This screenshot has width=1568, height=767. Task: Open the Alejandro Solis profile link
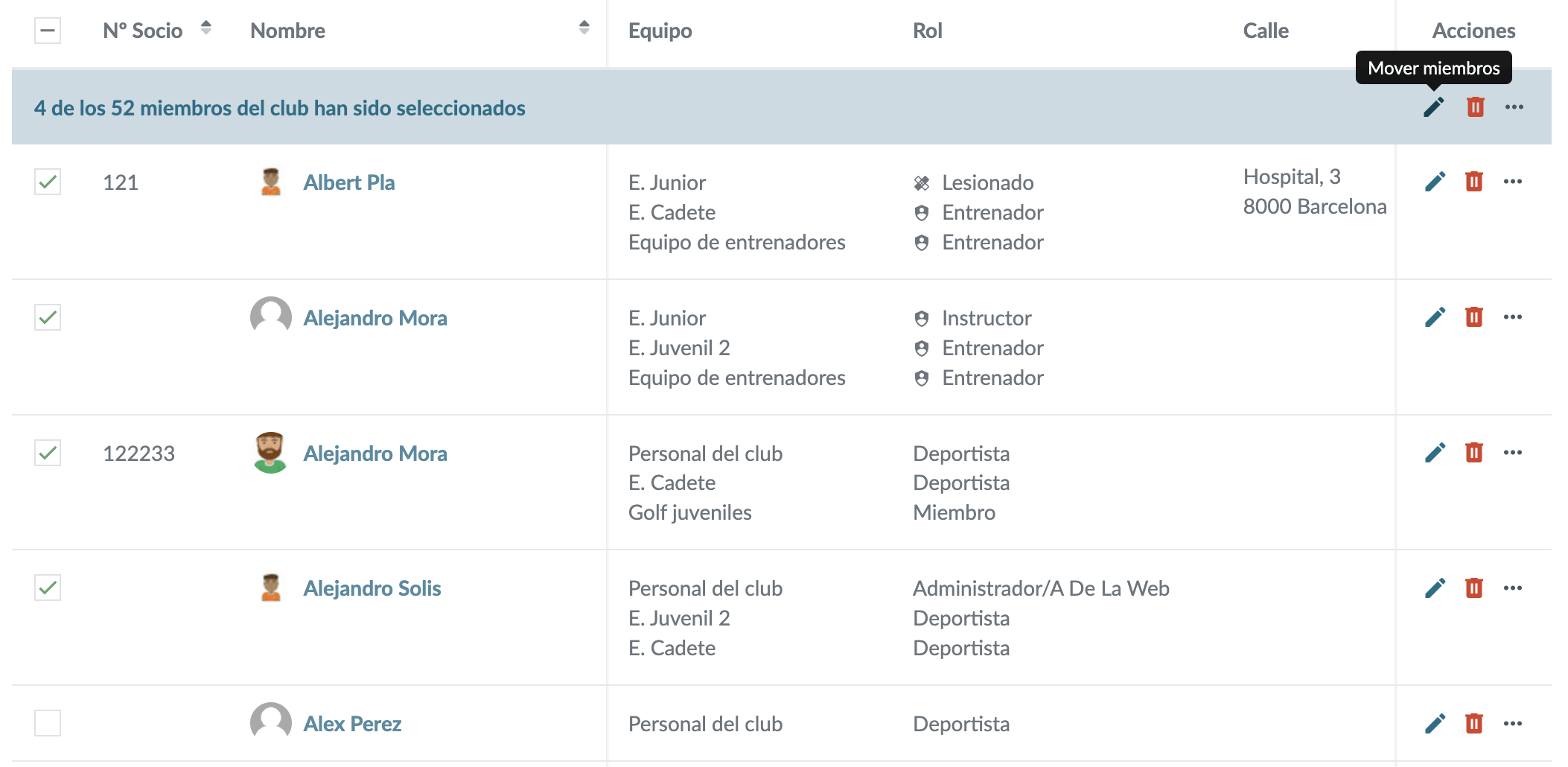pyautogui.click(x=372, y=588)
